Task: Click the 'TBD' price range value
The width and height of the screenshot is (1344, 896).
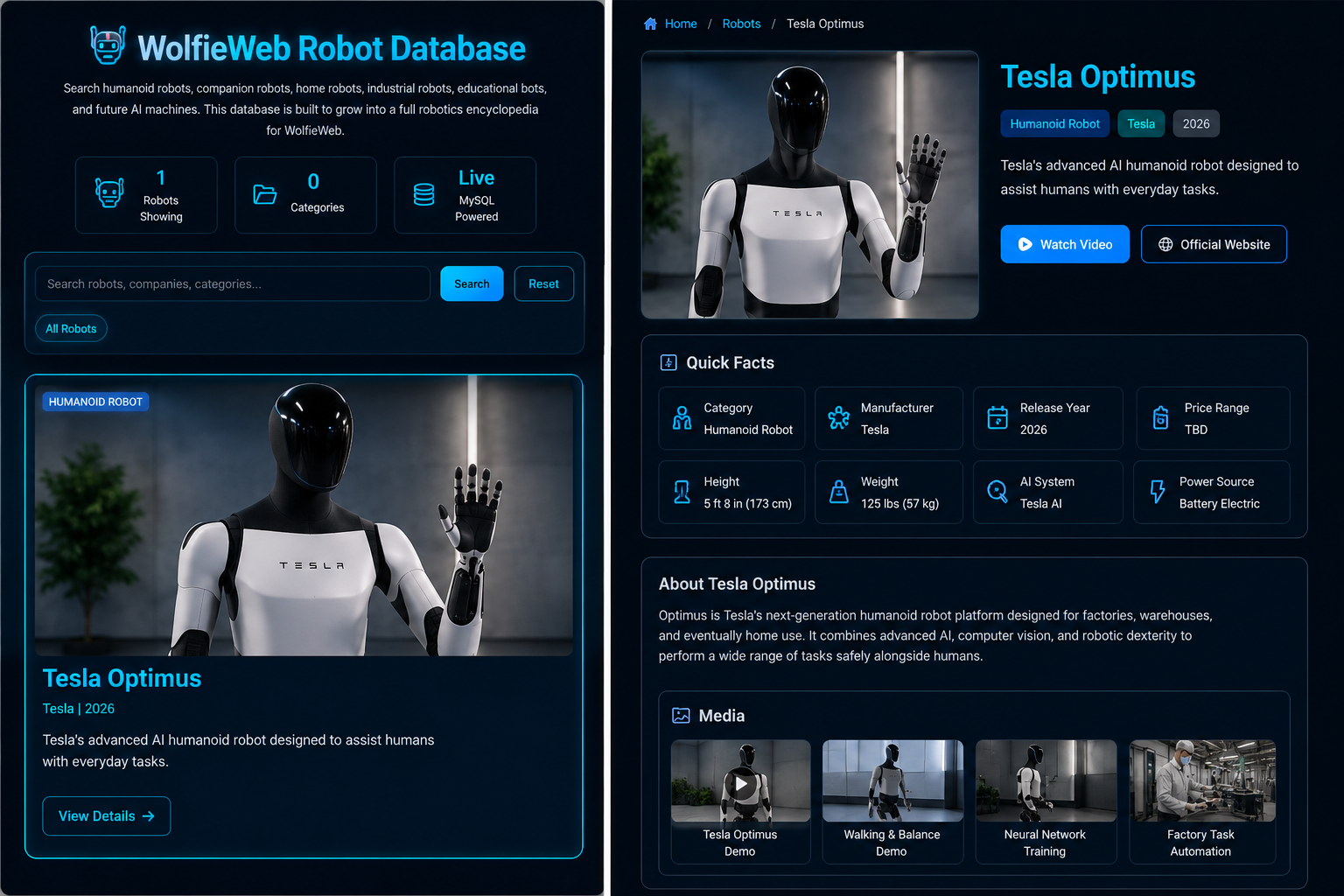Action: click(x=1195, y=430)
